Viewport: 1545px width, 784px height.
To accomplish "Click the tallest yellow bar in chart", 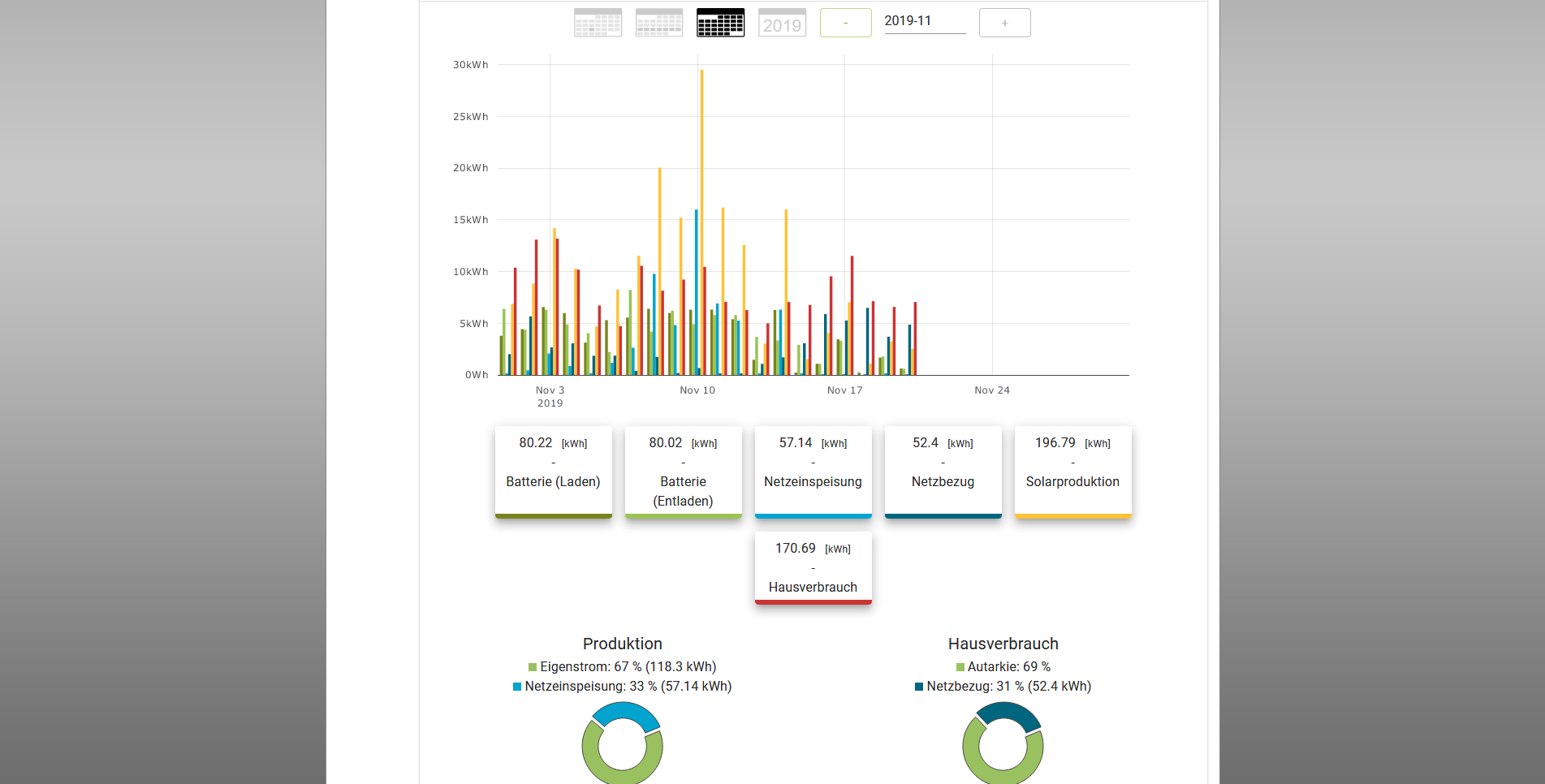I will [x=701, y=219].
